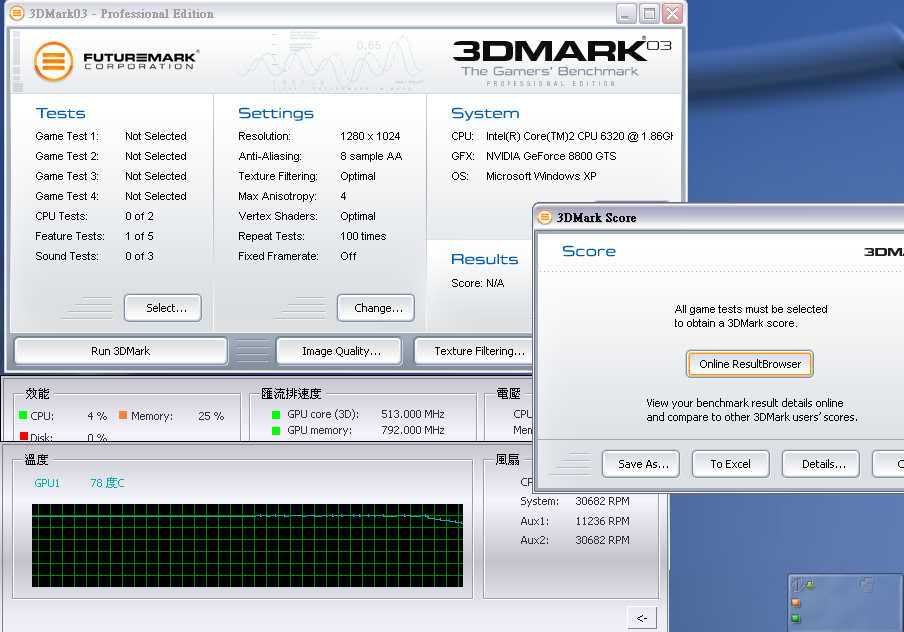Open test selection with Select... button
The image size is (904, 632).
(163, 308)
